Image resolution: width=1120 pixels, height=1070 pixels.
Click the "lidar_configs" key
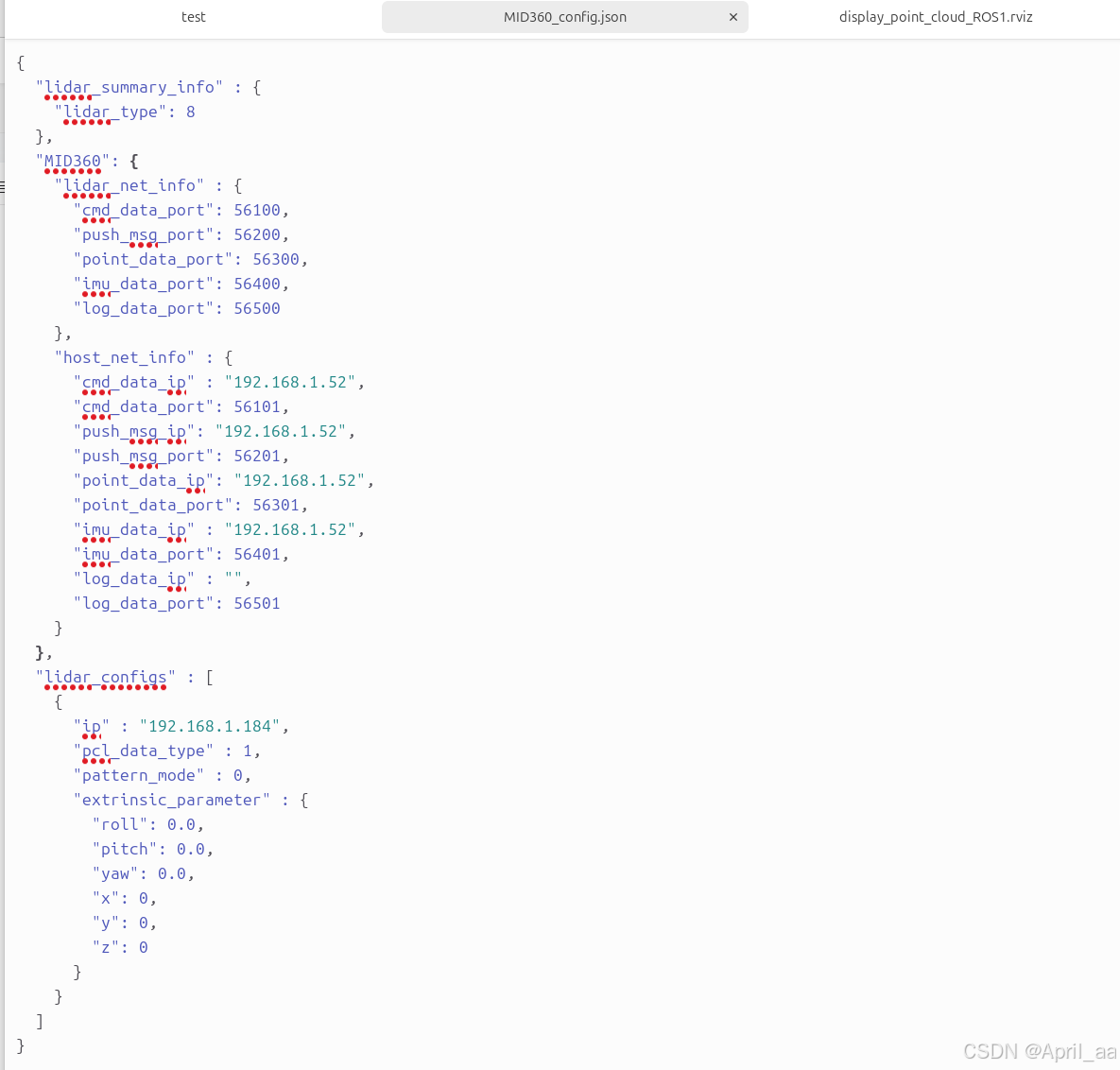pyautogui.click(x=106, y=678)
